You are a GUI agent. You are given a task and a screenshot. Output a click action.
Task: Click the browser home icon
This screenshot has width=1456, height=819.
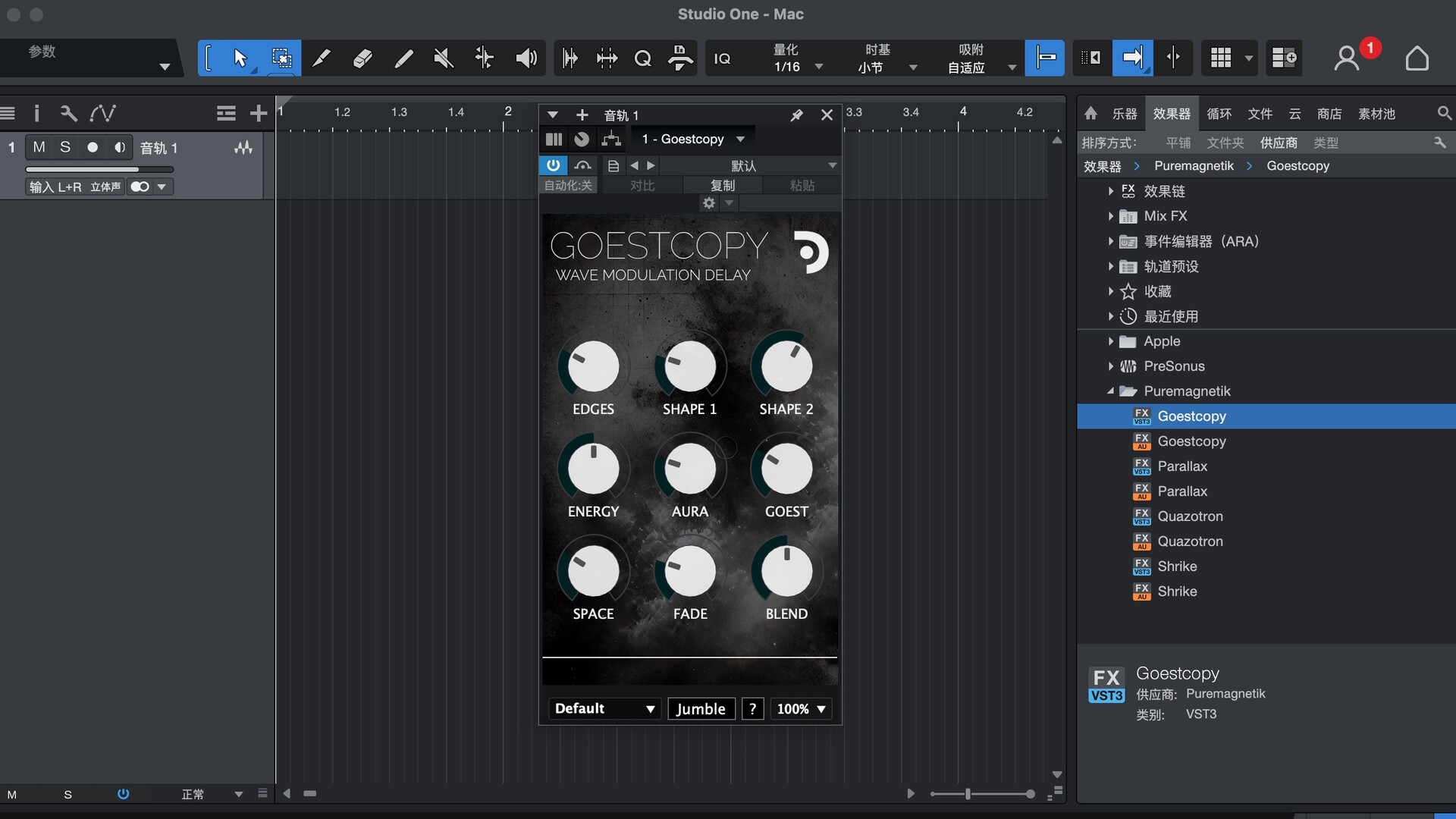[1090, 114]
